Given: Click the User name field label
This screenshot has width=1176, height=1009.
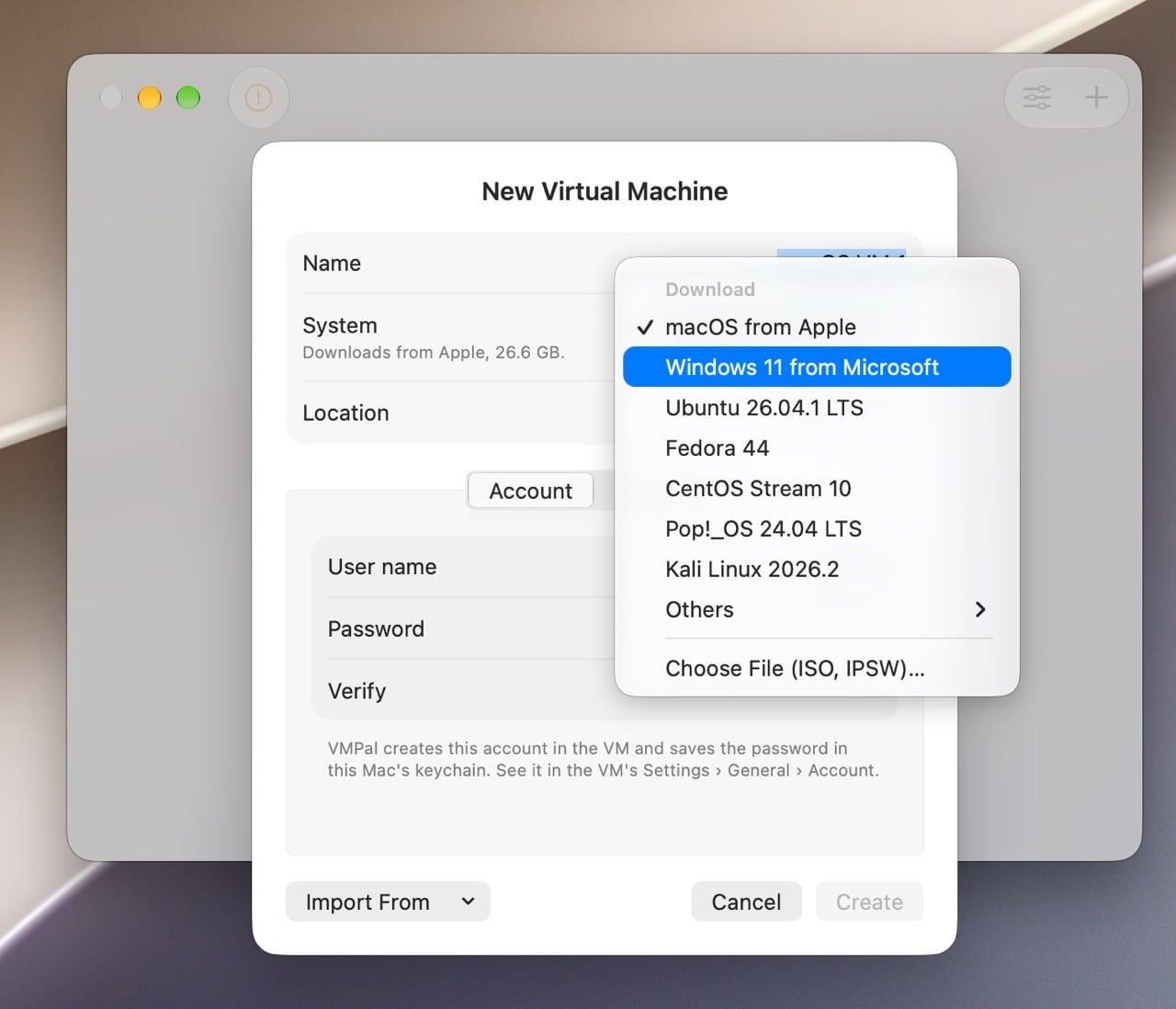Looking at the screenshot, I should point(382,567).
